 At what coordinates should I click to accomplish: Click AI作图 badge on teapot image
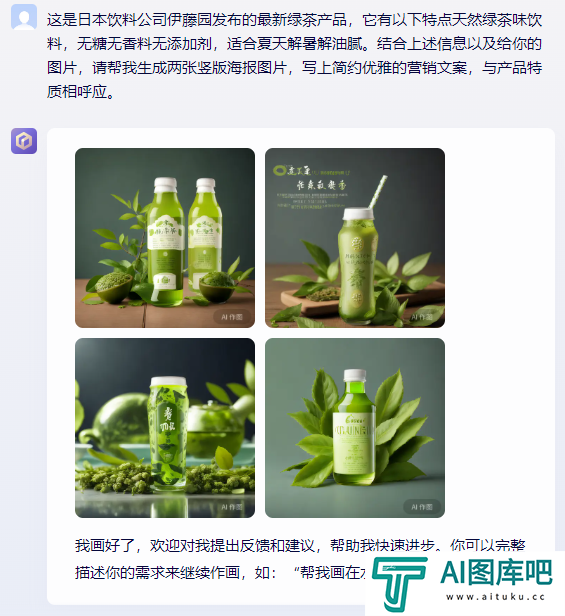[232, 507]
